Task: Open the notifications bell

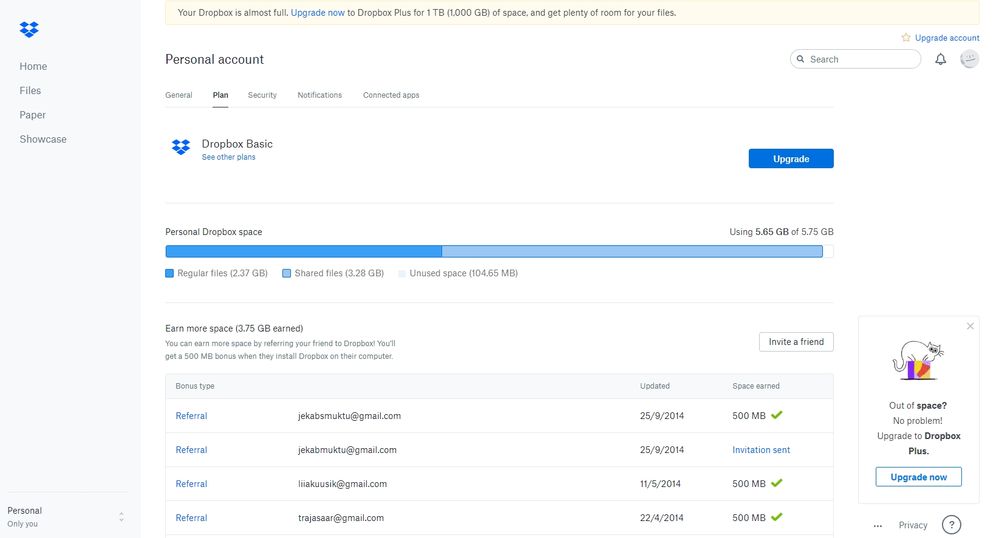Action: [x=940, y=59]
